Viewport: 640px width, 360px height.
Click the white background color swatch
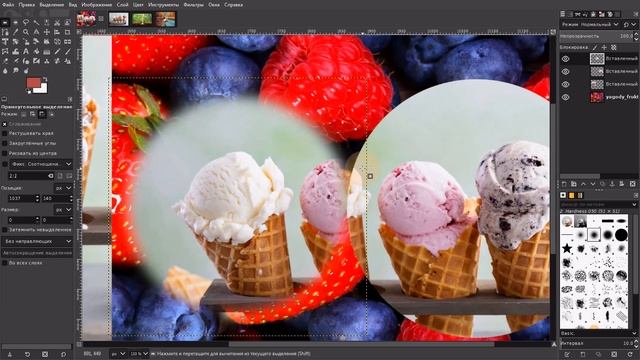pos(42,89)
